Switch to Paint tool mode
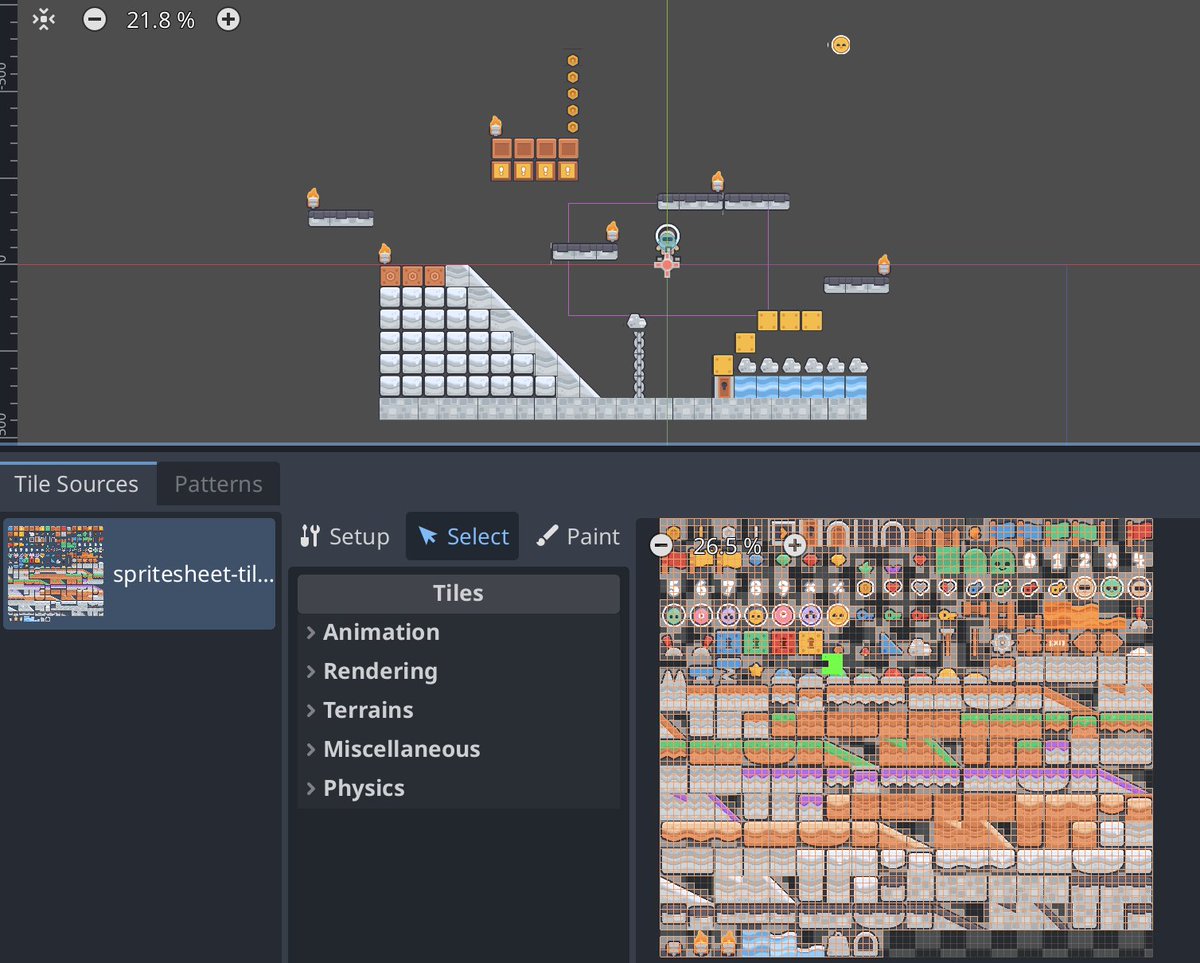Viewport: 1200px width, 963px height. click(578, 536)
